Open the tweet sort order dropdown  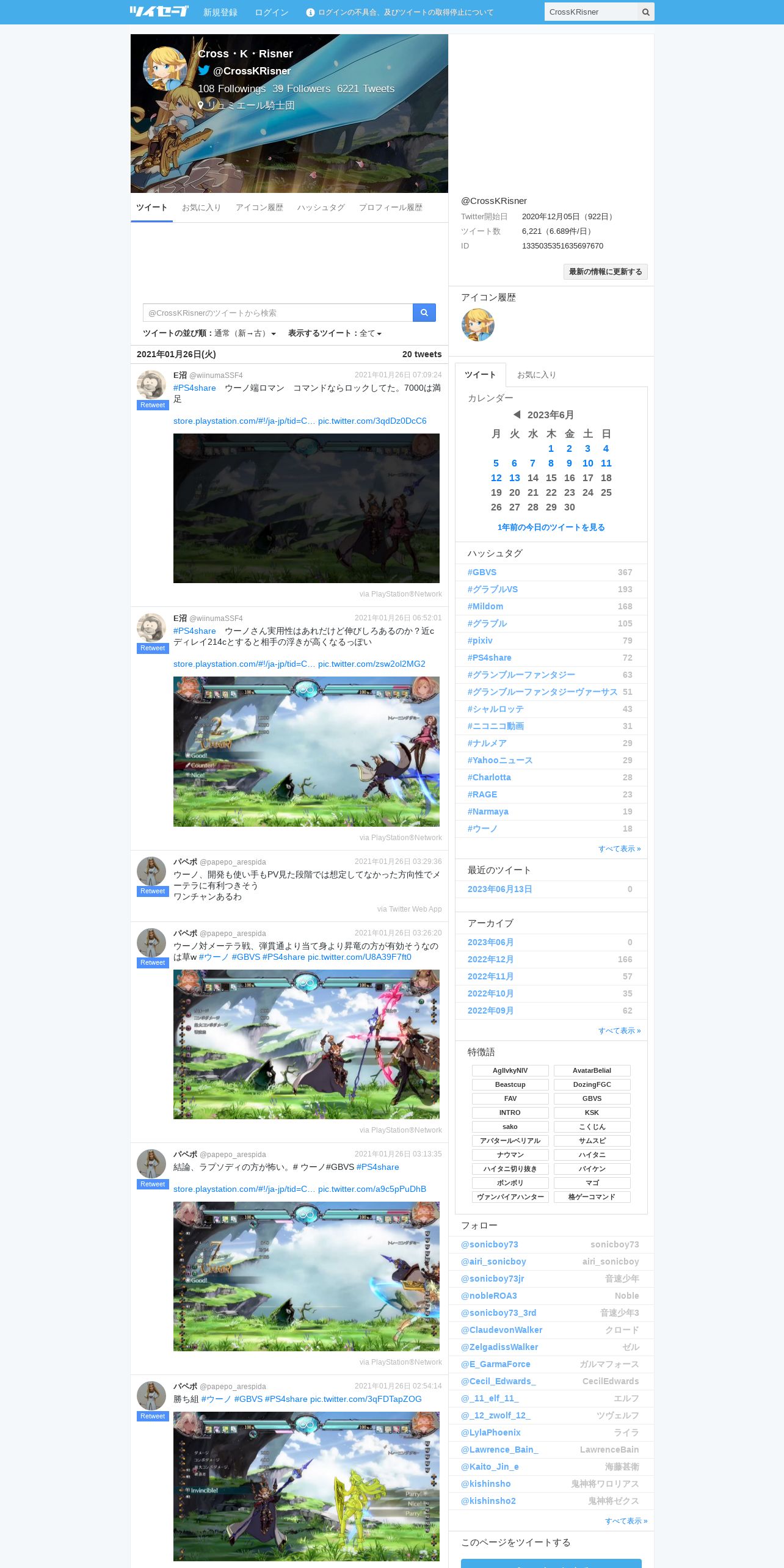point(245,333)
